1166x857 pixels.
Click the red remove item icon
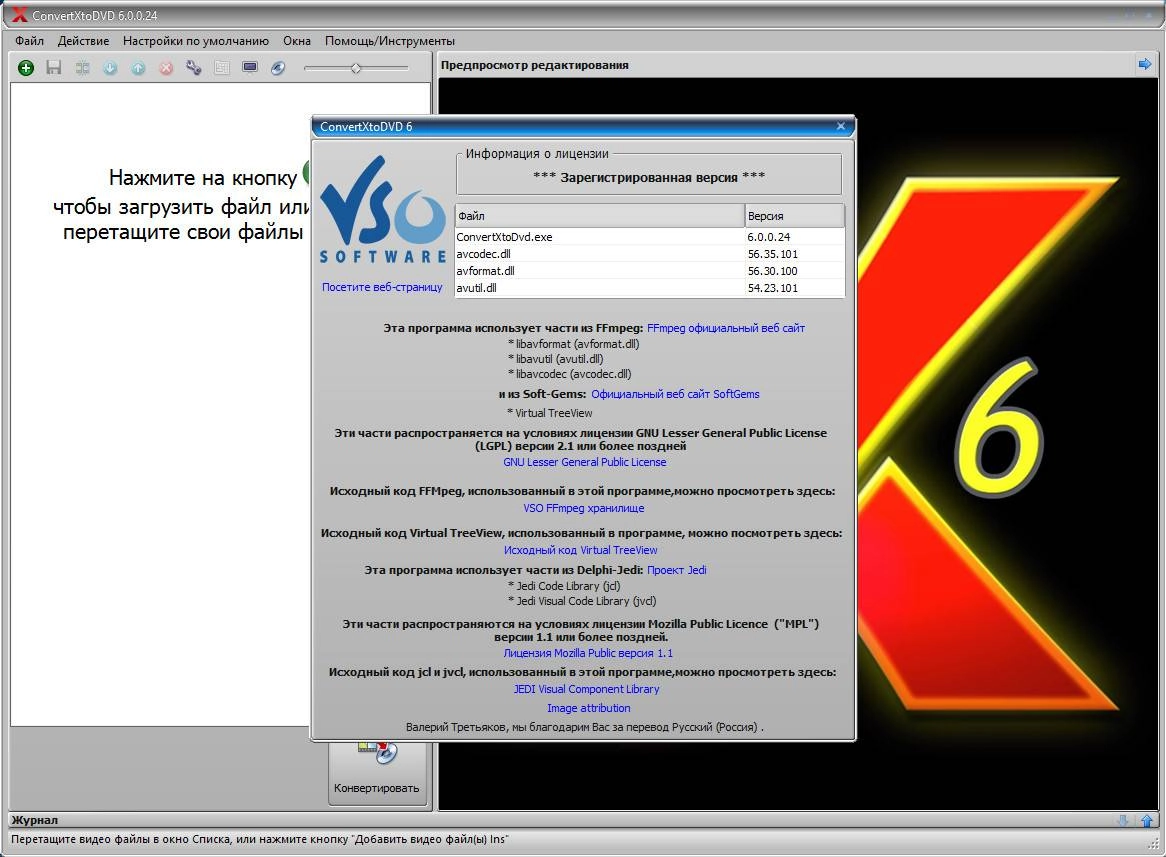[x=166, y=68]
